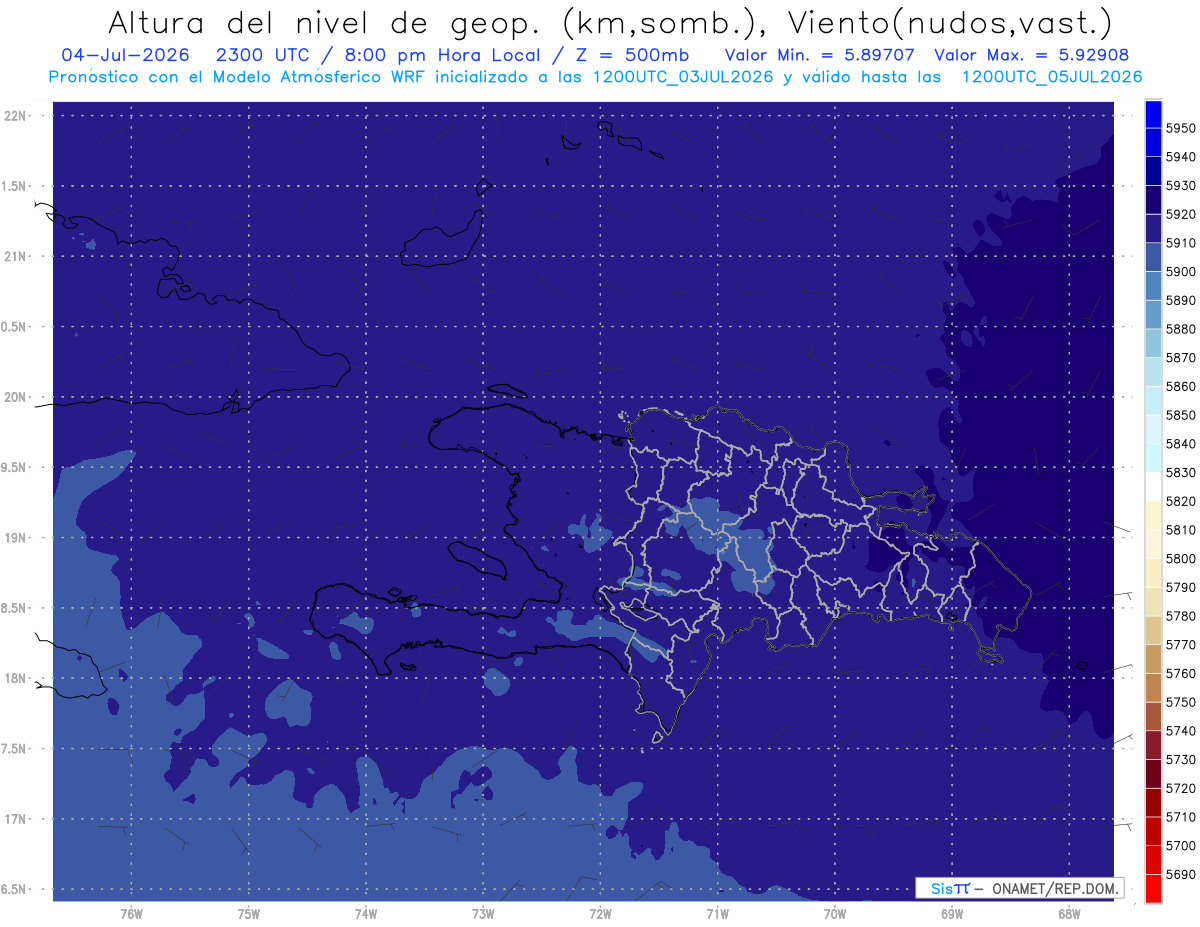
Task: Click the 5800 colorbar value
Action: [x=1181, y=558]
